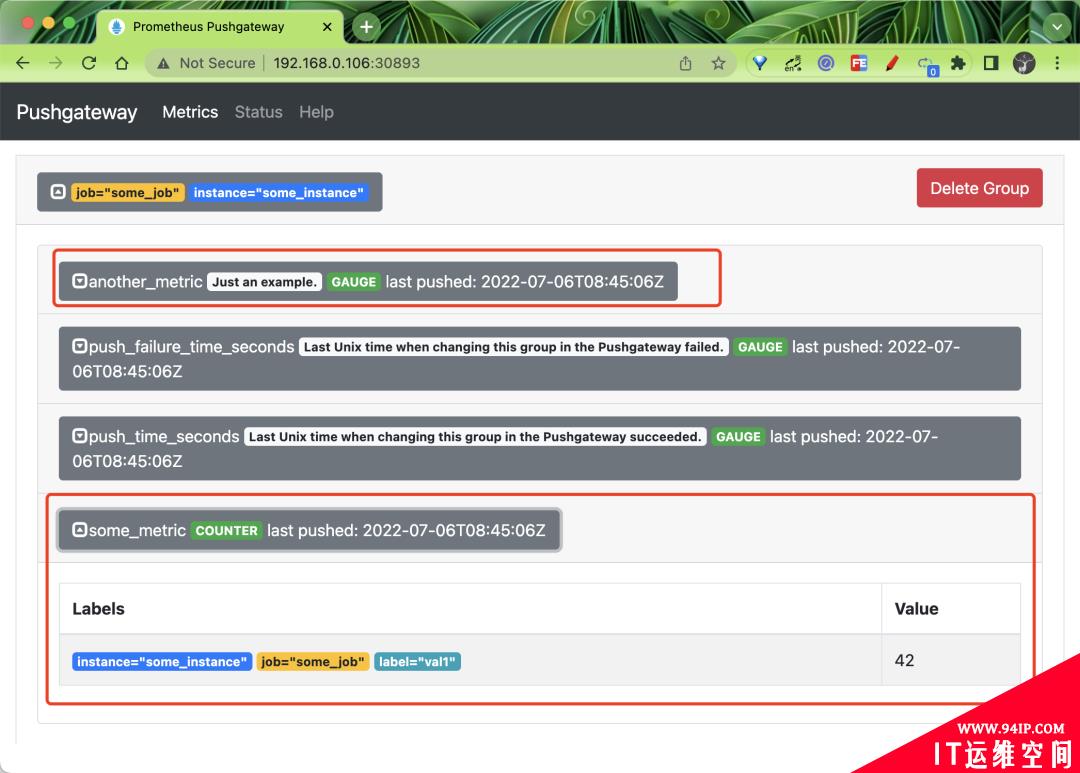Screen dimensions: 1080x773
Task: Click the instance="some_instance" label in table
Action: pos(162,662)
